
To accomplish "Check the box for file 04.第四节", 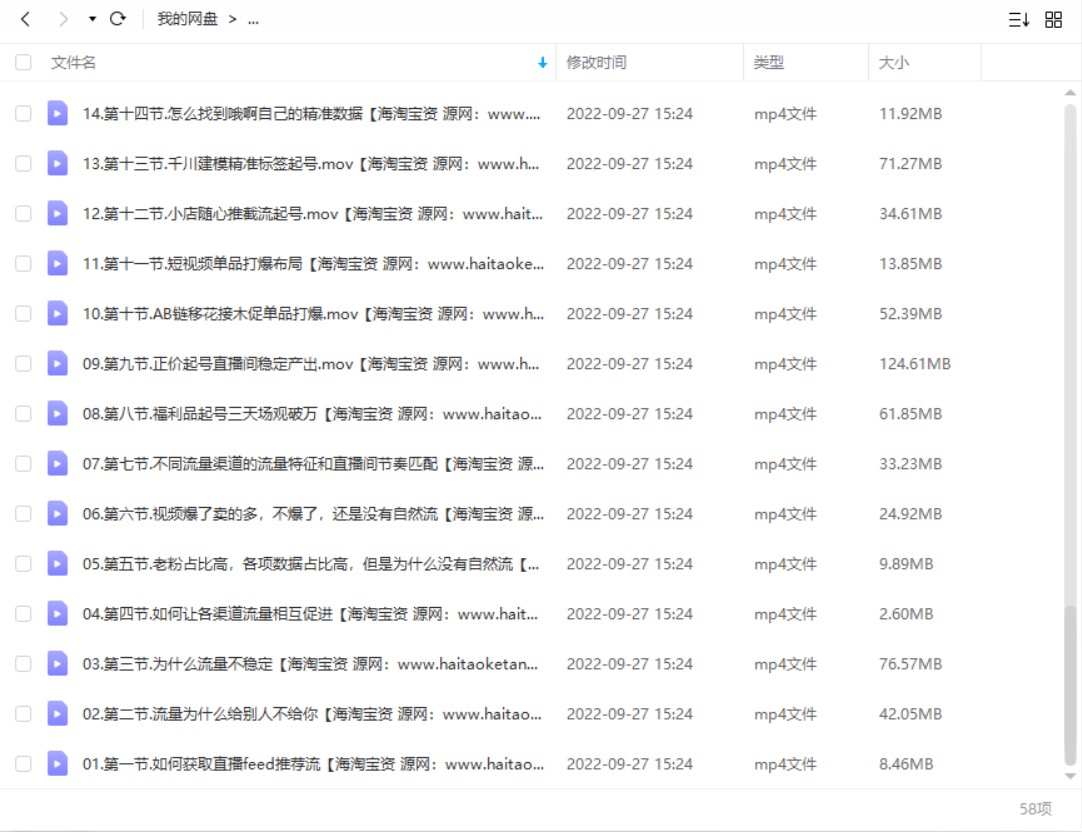I will tap(23, 613).
